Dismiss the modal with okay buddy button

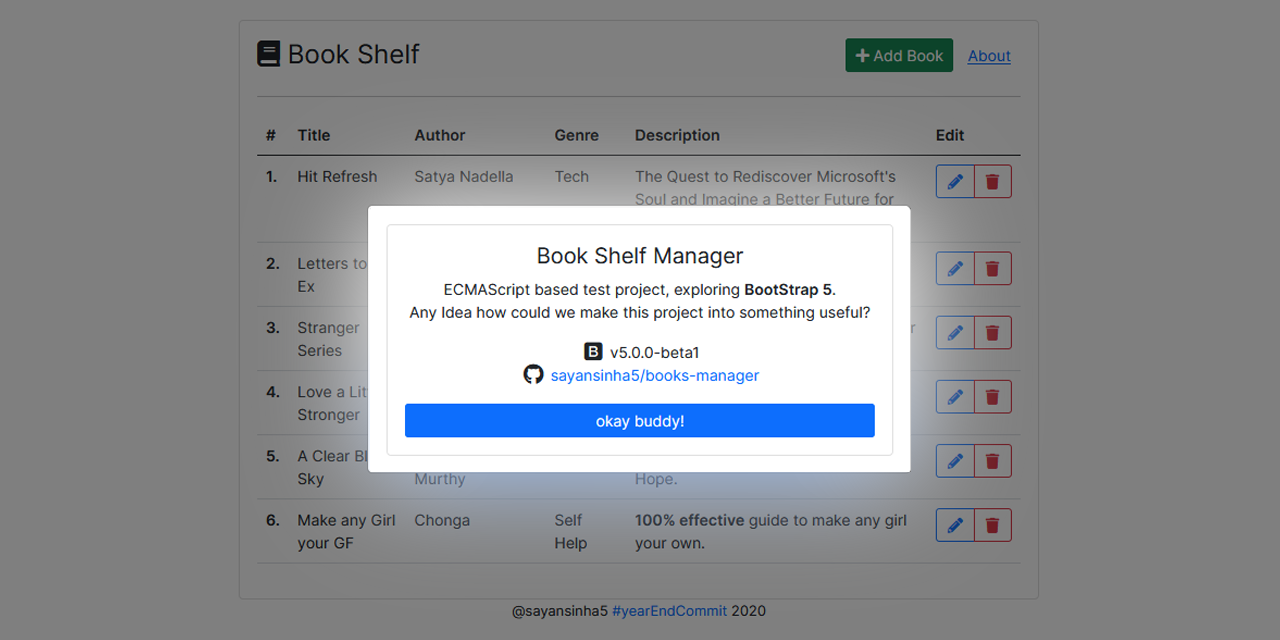639,420
